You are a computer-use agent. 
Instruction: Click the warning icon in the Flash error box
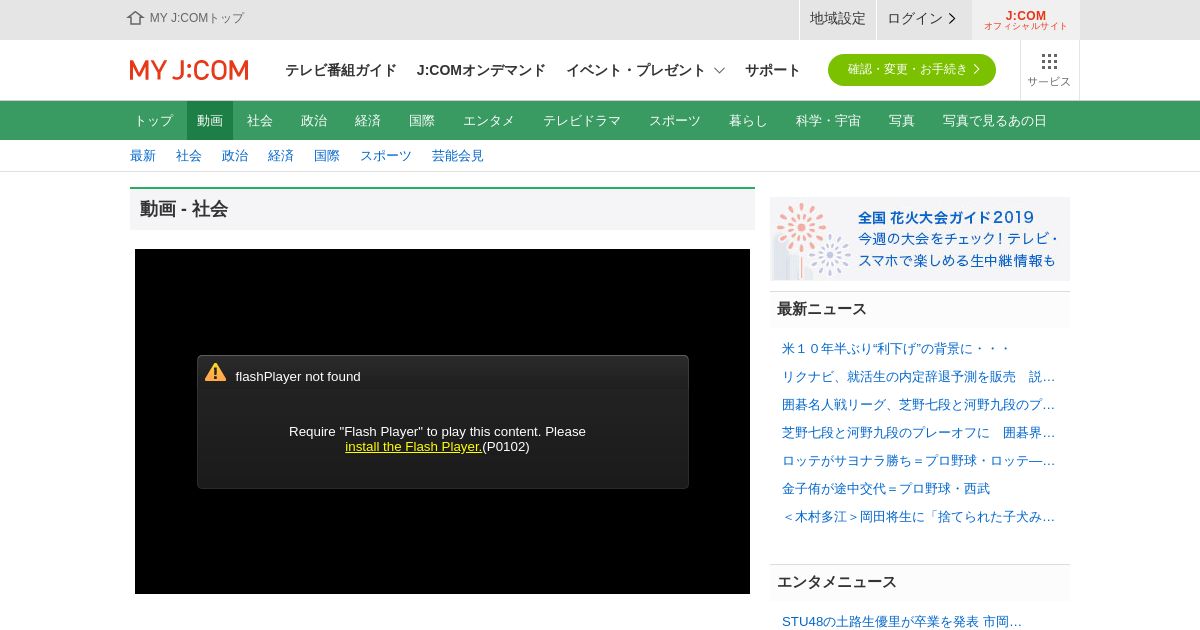[x=216, y=373]
